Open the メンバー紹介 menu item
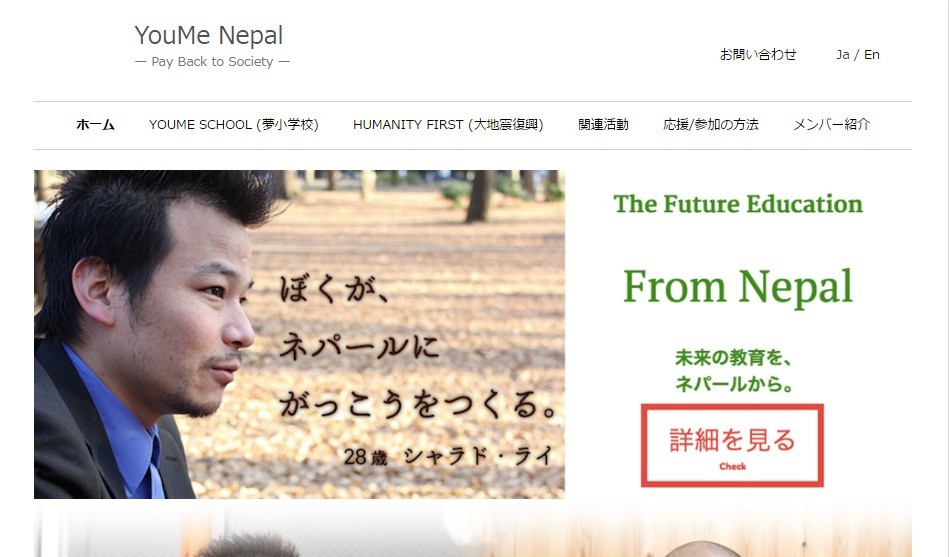The height and width of the screenshot is (557, 949). coord(831,125)
